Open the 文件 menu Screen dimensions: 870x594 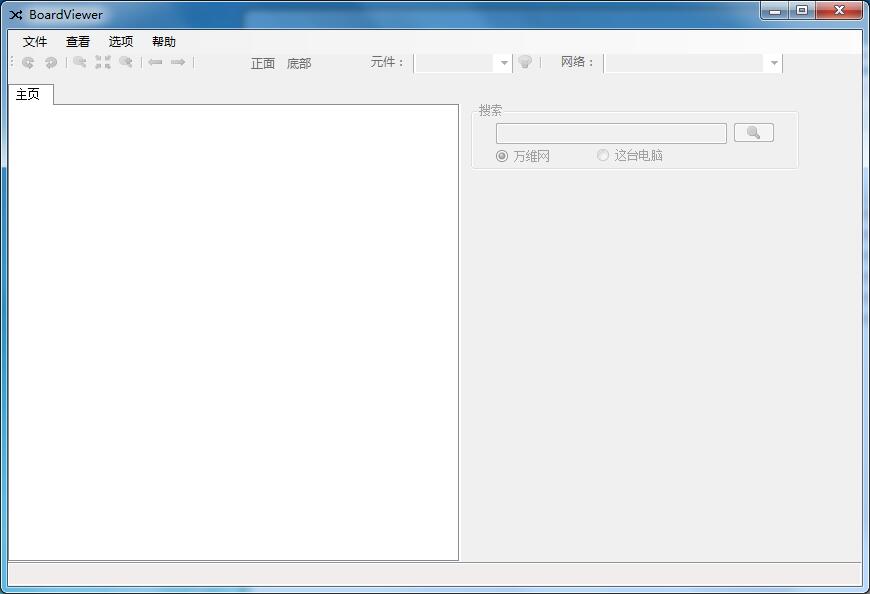coord(34,41)
